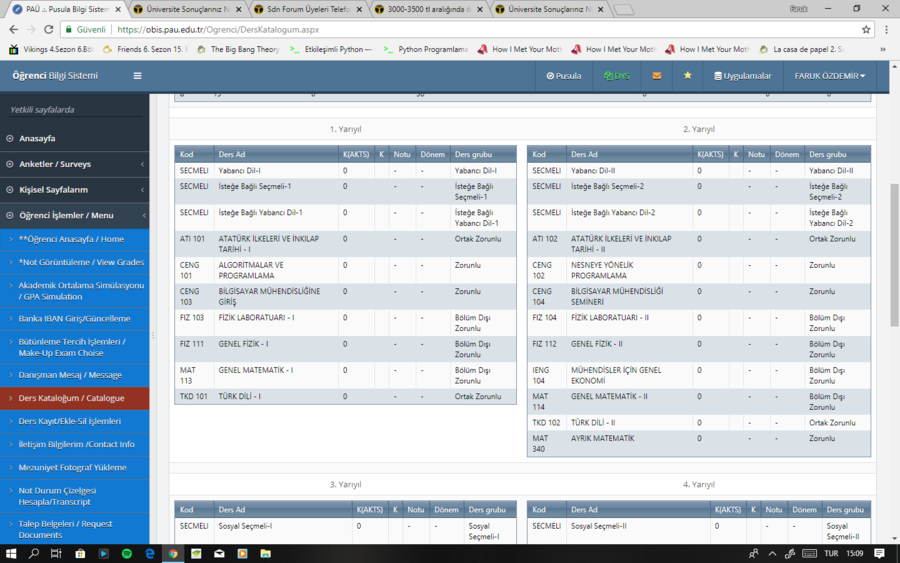Image resolution: width=900 pixels, height=563 pixels.
Task: Open Not Görüntüleme / View Grades
Action: point(75,262)
